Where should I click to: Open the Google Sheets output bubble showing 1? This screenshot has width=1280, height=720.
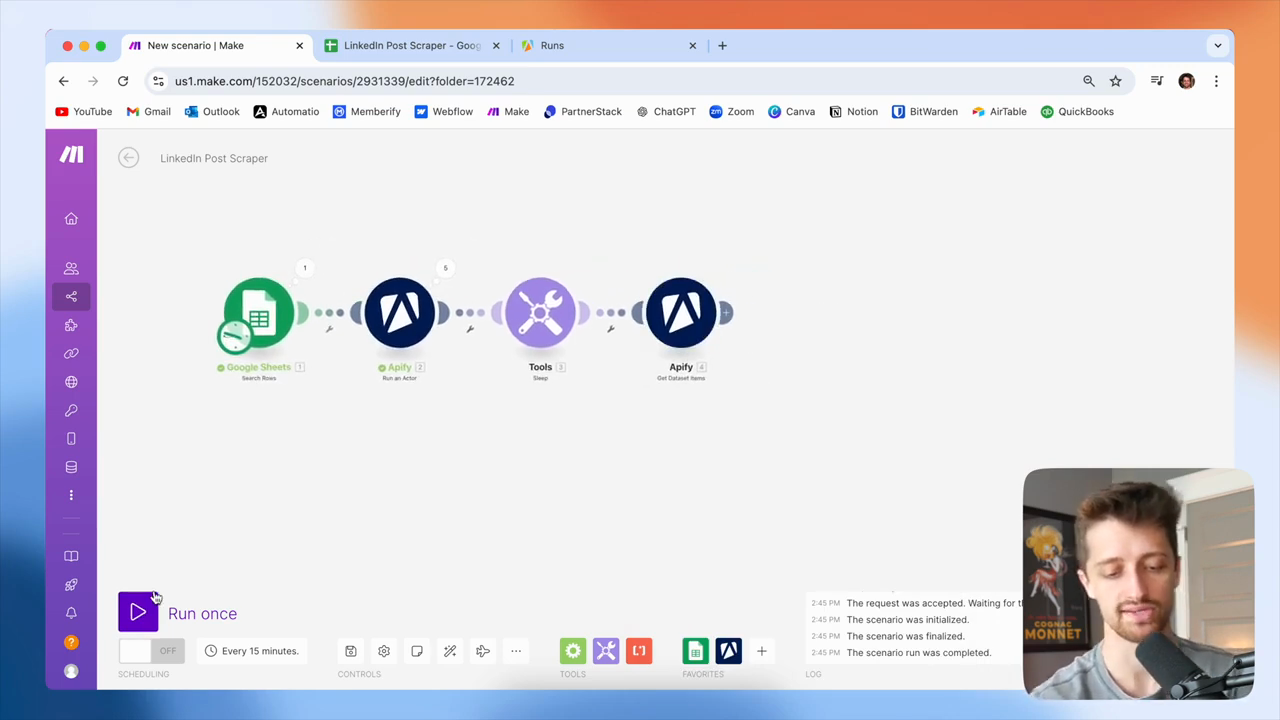pyautogui.click(x=305, y=268)
